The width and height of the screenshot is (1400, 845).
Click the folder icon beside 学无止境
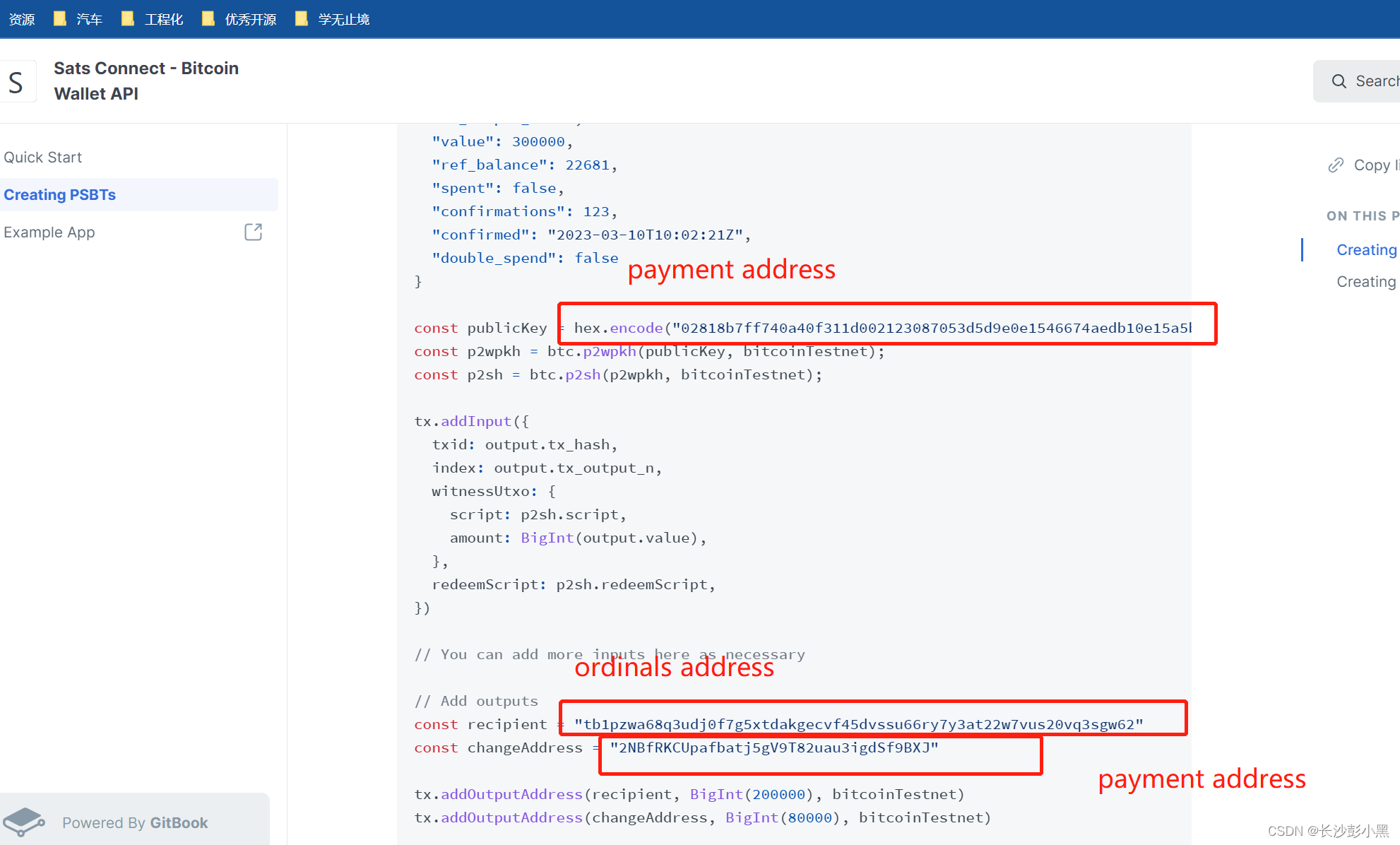[302, 18]
